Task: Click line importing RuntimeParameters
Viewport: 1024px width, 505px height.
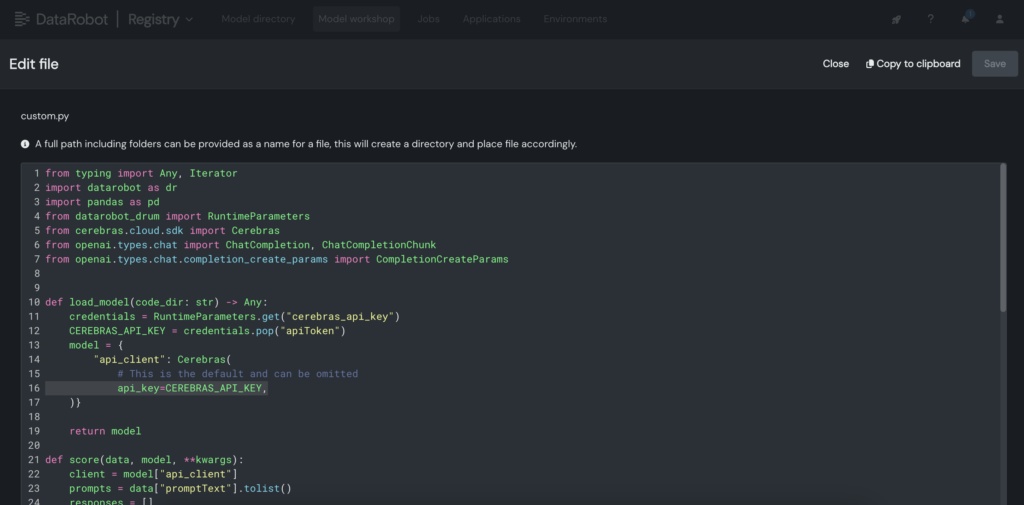Action: pyautogui.click(x=177, y=216)
